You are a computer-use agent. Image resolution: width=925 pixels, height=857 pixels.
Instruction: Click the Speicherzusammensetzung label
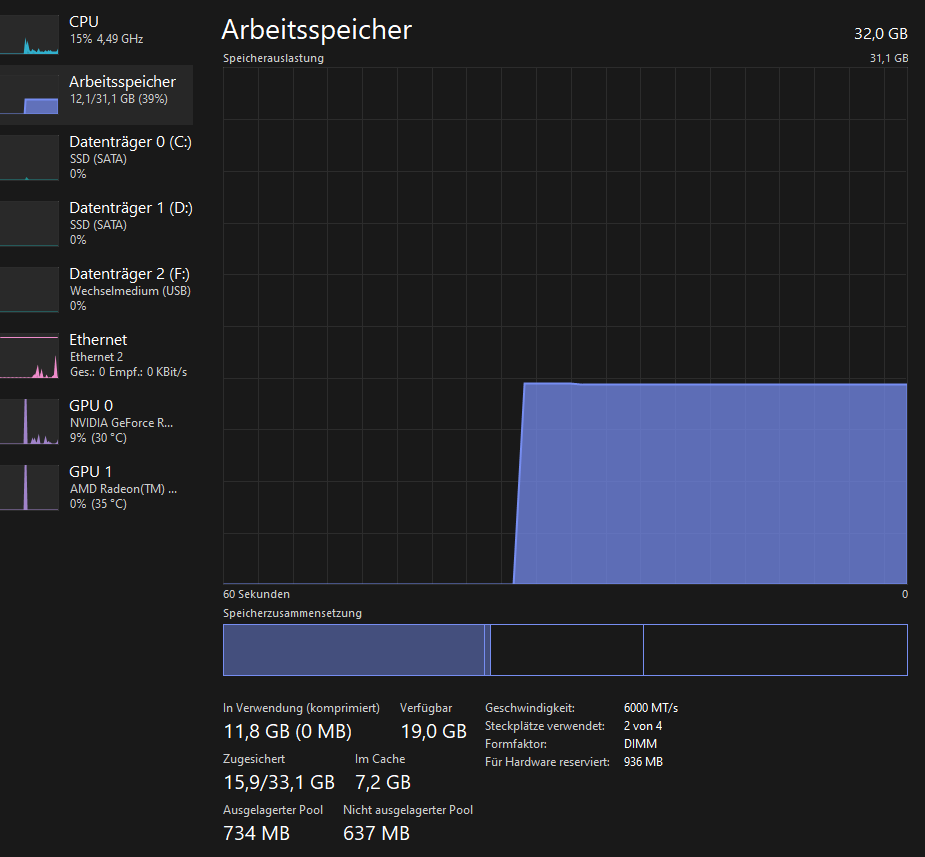[x=292, y=613]
